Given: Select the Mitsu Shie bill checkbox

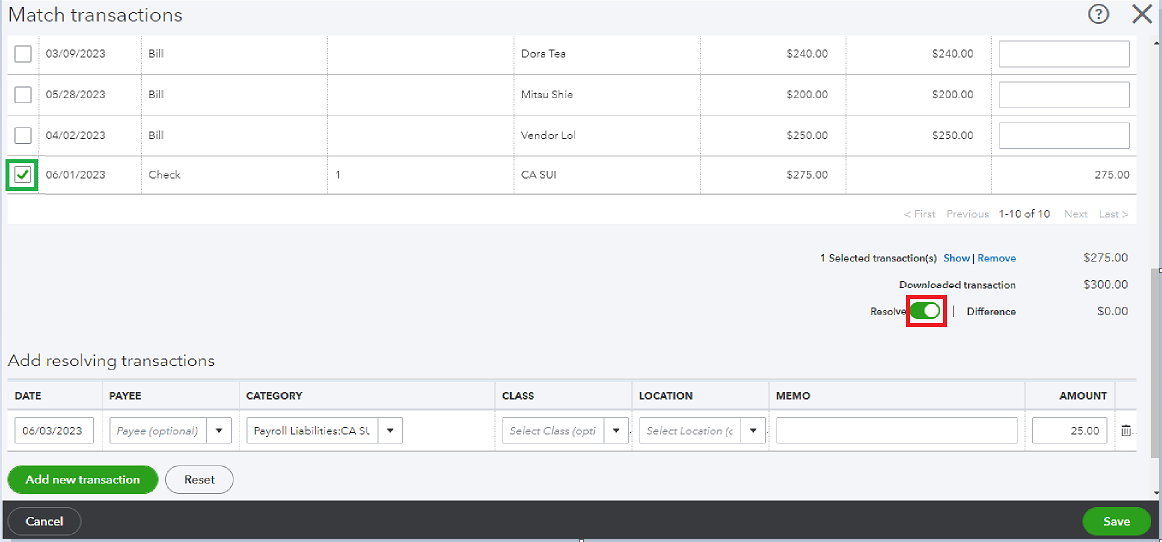Looking at the screenshot, I should point(23,95).
